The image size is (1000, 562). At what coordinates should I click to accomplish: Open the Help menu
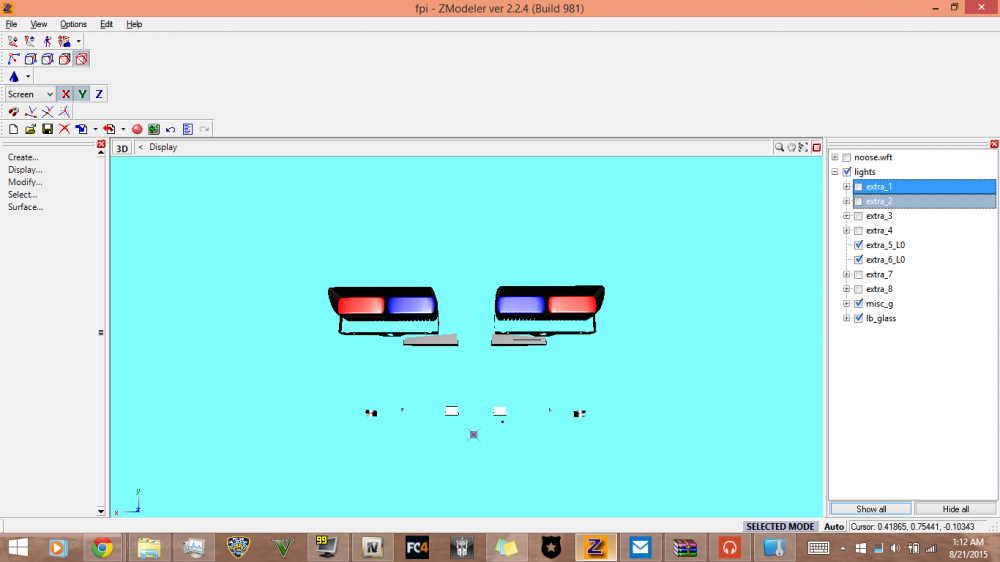(x=134, y=24)
